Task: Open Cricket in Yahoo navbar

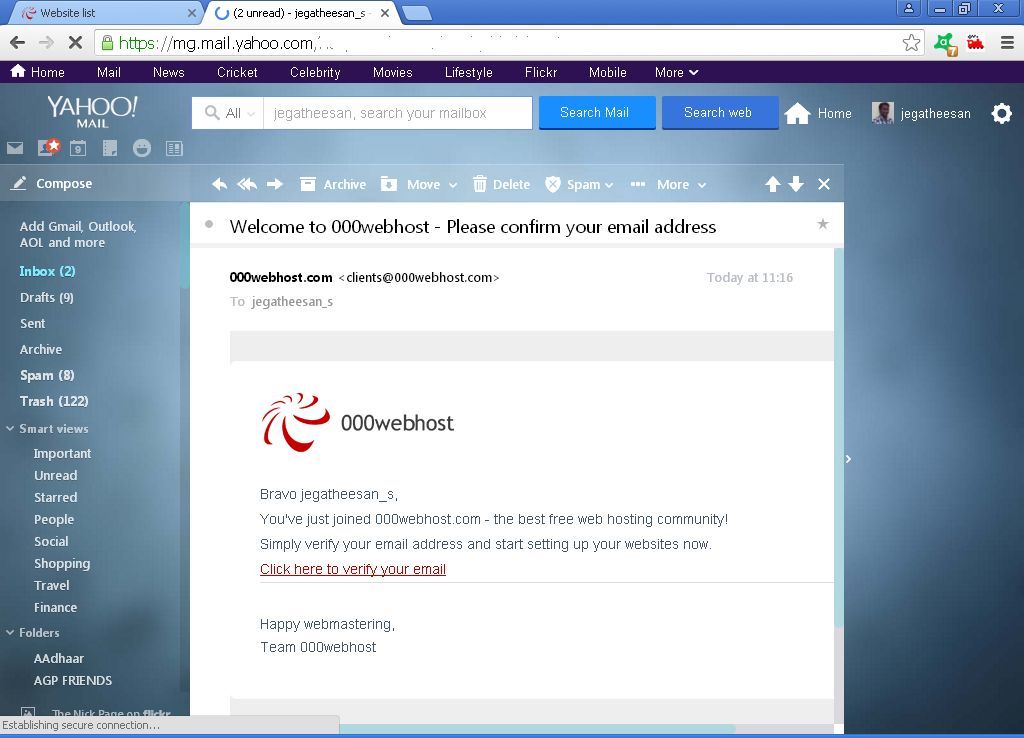Action: (x=237, y=72)
